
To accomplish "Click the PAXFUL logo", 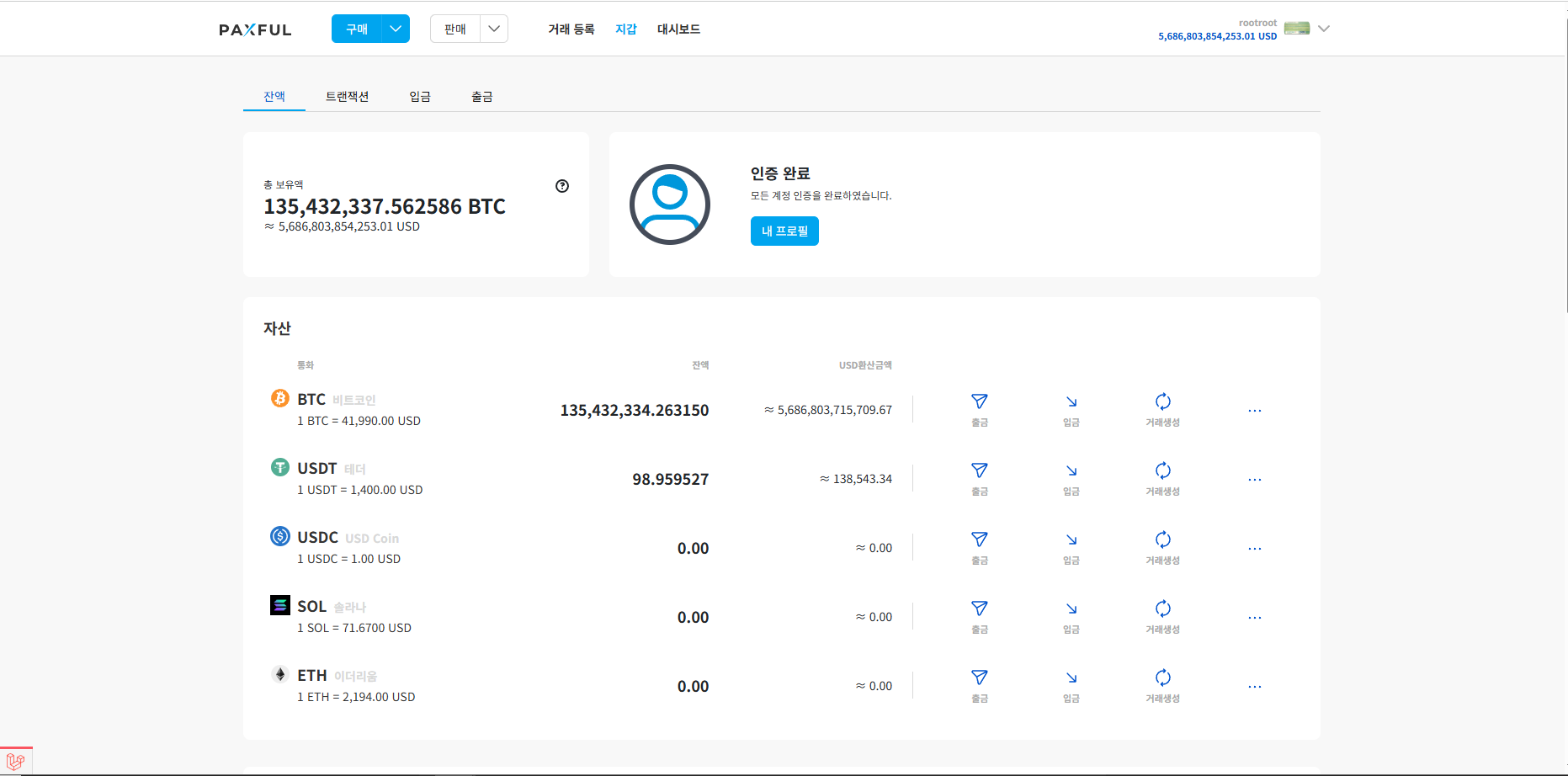I will pos(255,29).
